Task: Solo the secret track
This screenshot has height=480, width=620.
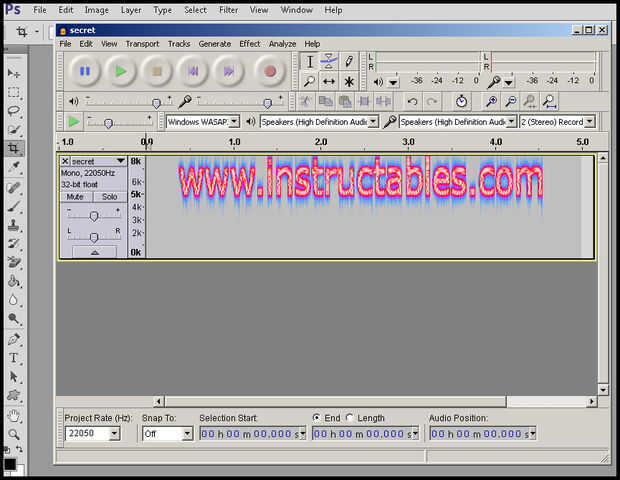Action: 110,197
